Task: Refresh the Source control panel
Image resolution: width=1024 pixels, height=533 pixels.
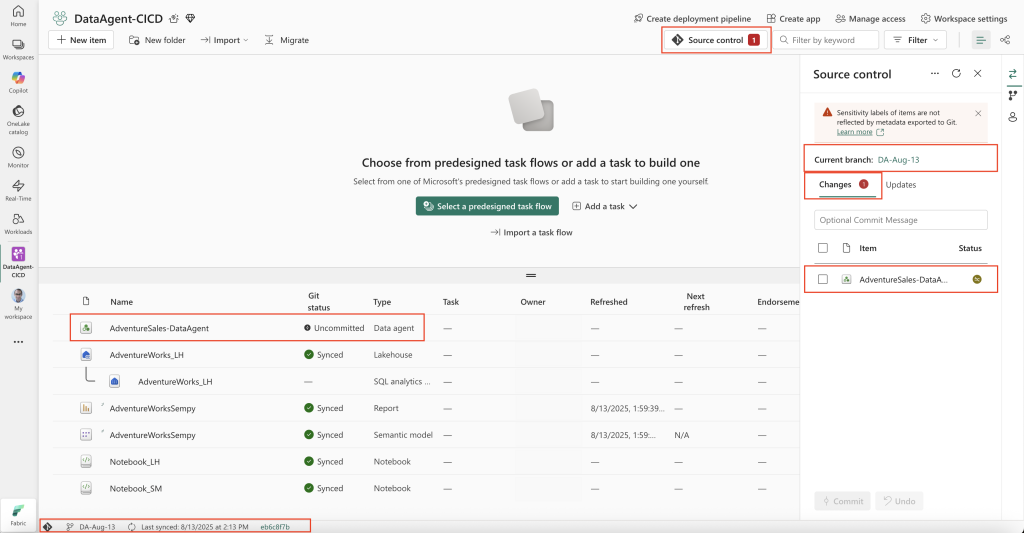Action: click(x=956, y=74)
